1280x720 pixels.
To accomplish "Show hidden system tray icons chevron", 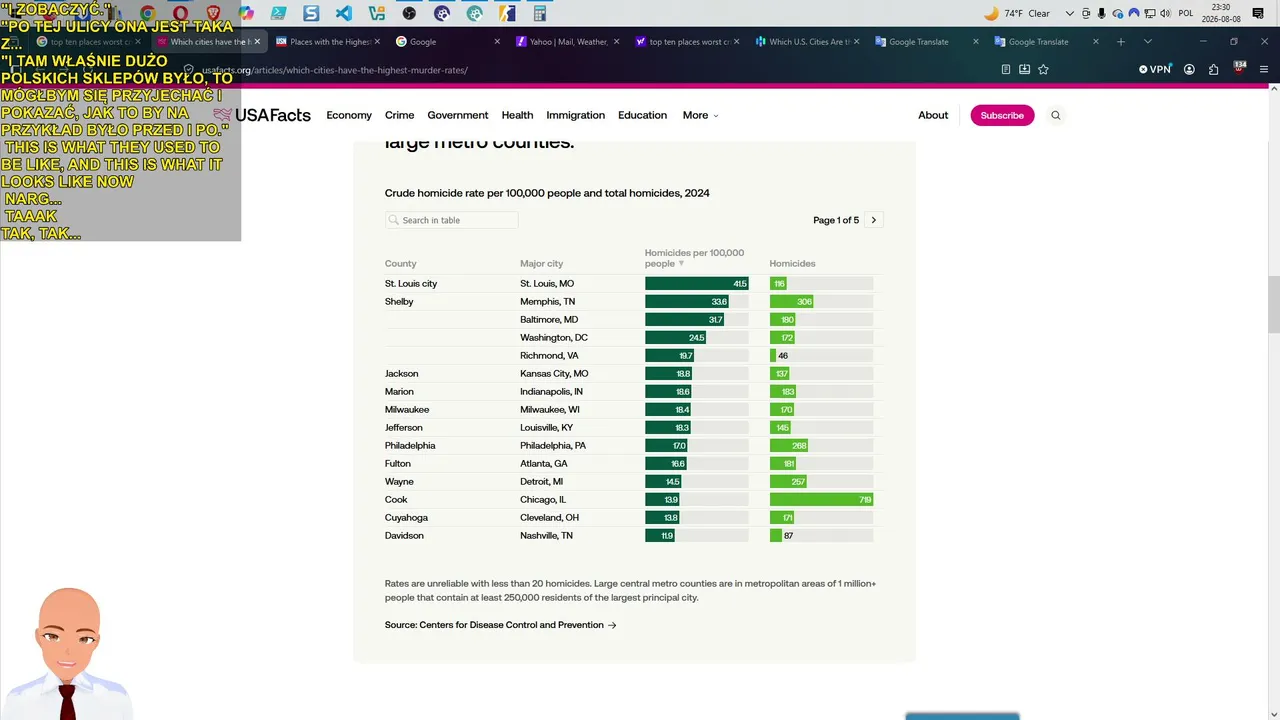I will [x=1069, y=13].
